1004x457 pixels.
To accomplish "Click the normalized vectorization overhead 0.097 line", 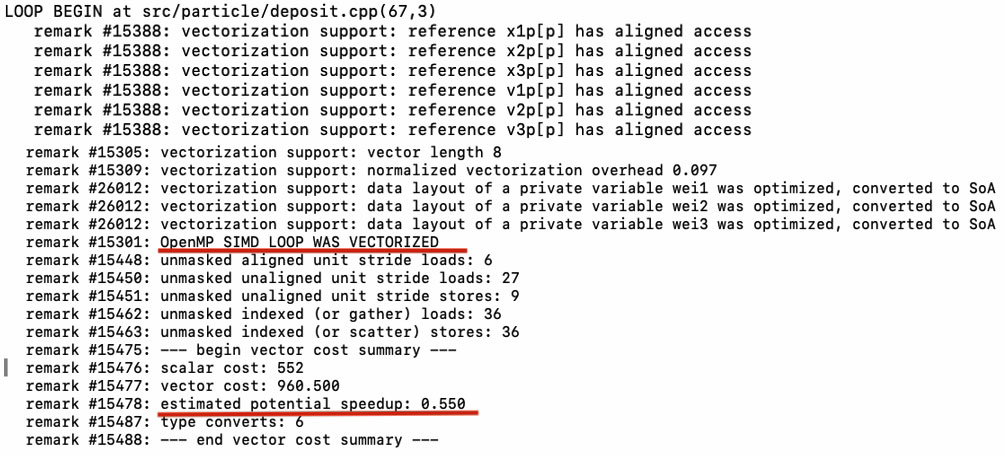I will pos(371,170).
